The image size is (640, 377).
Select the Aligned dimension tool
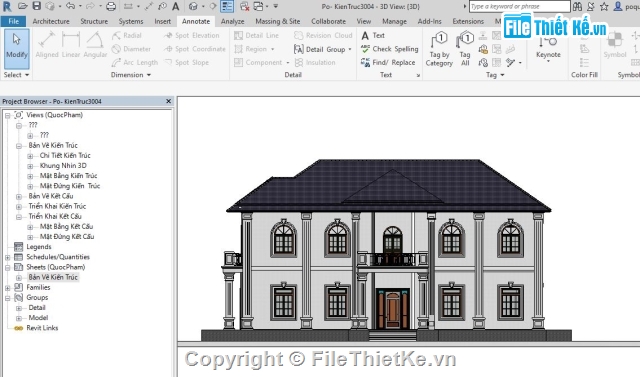click(47, 45)
